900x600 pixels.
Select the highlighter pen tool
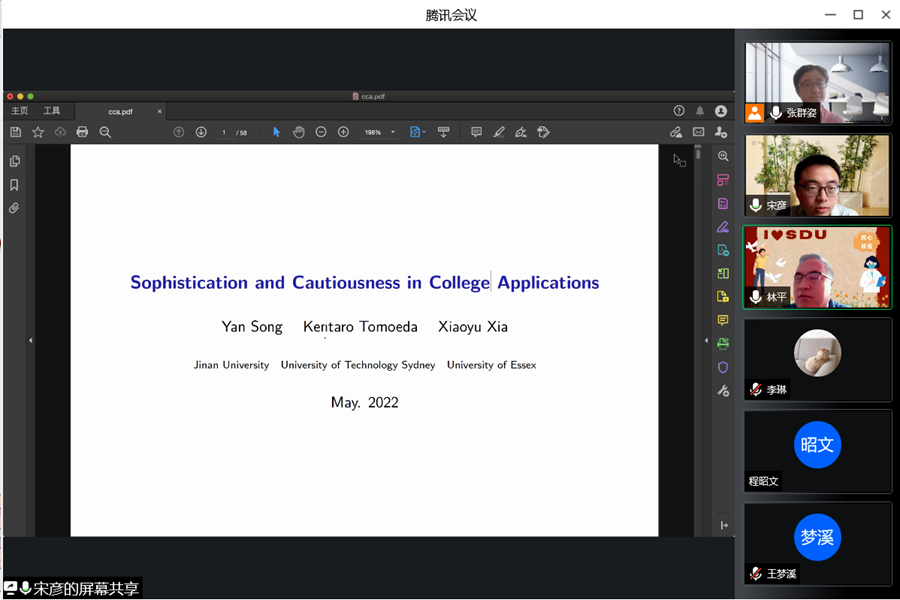[x=499, y=132]
